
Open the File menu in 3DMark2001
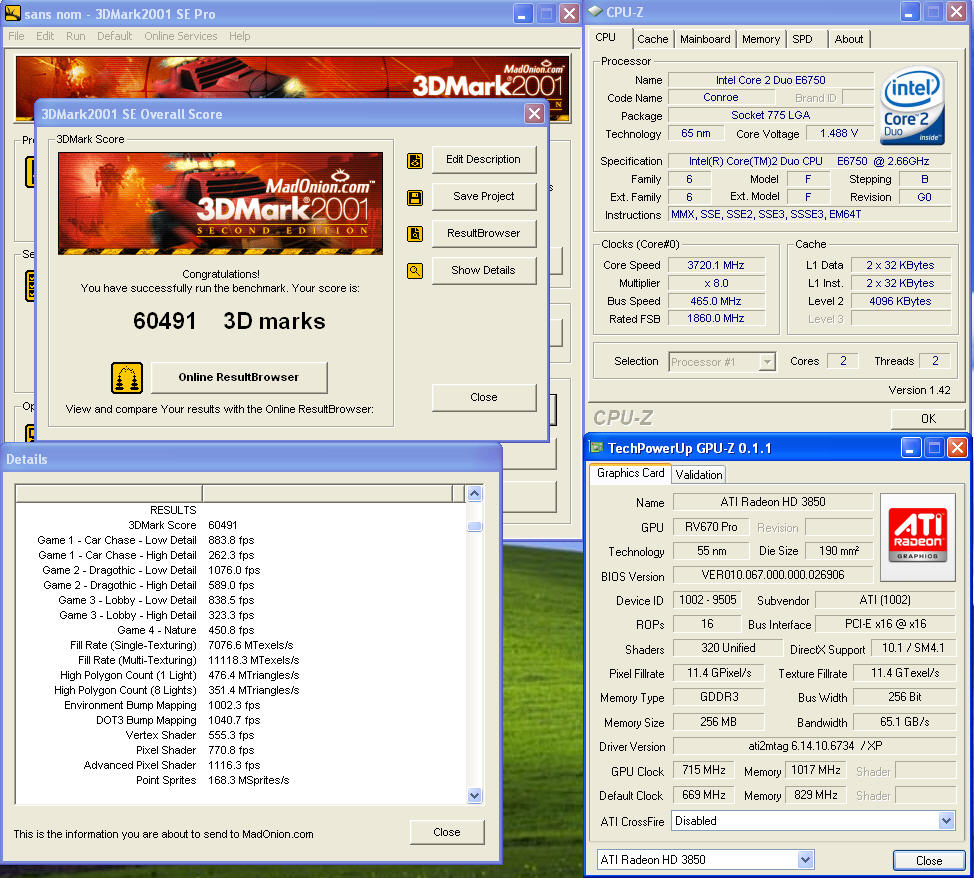16,36
